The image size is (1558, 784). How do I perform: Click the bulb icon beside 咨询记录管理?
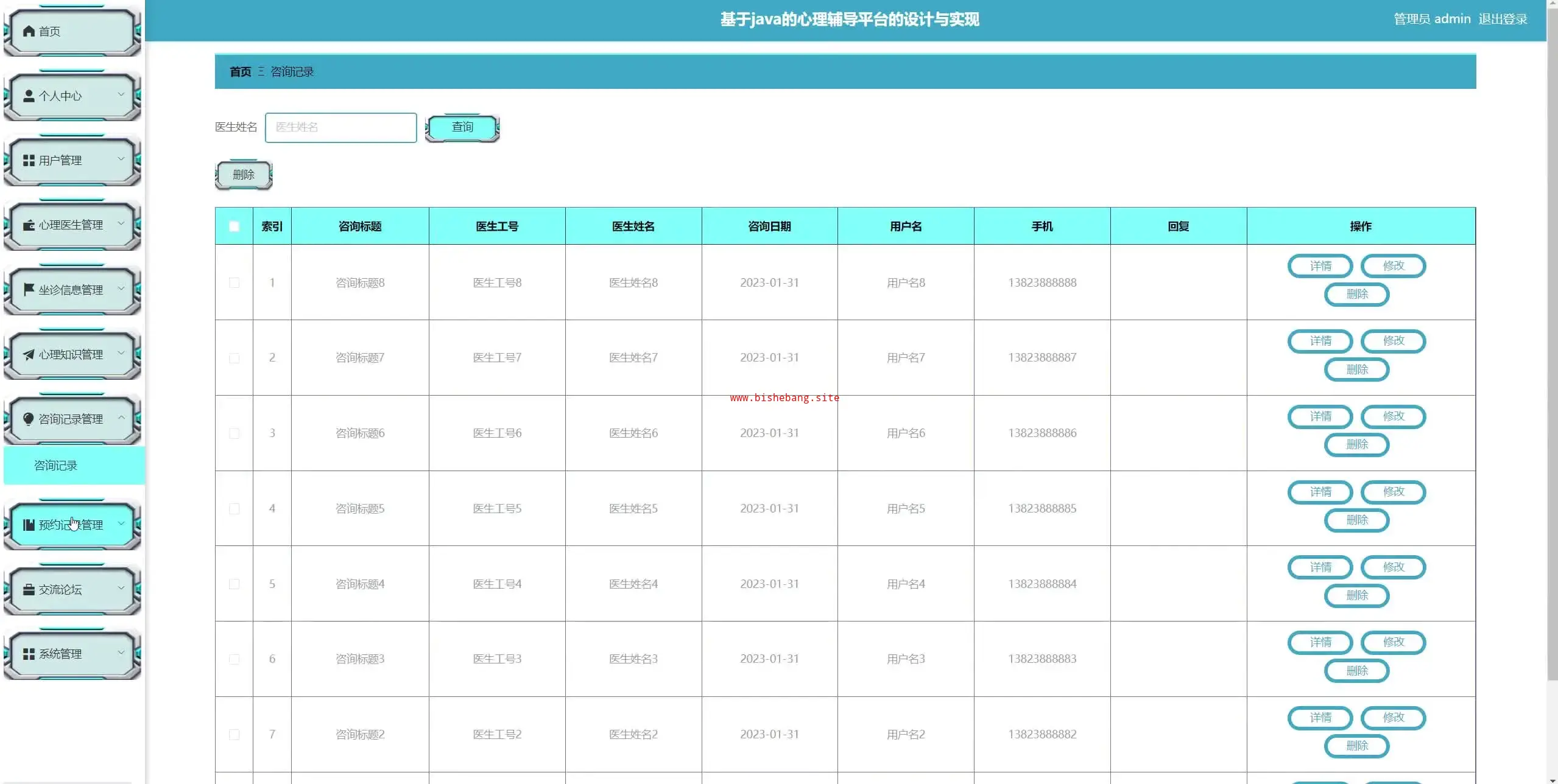(29, 419)
